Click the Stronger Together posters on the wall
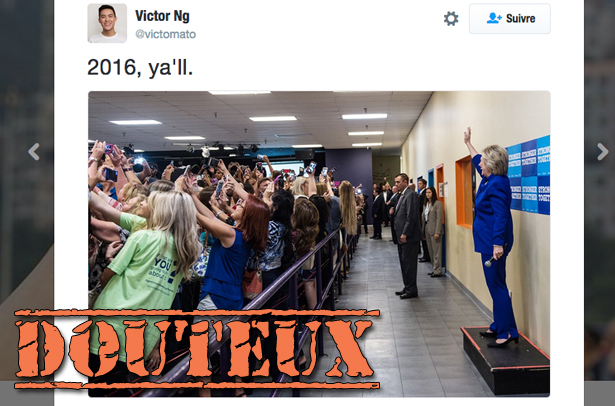Screen dimensions: 615x406 point(529,175)
